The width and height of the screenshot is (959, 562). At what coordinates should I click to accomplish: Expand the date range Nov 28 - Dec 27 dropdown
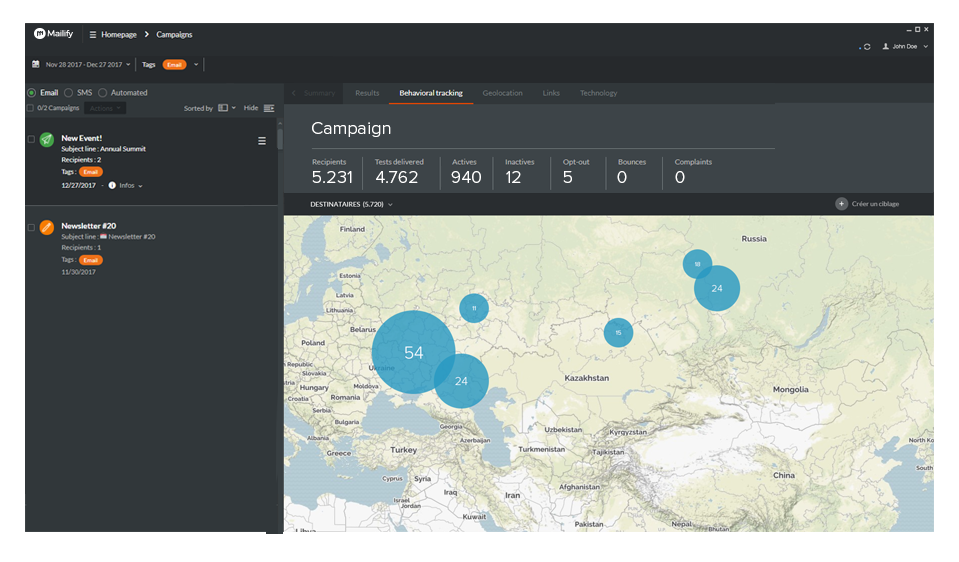88,65
